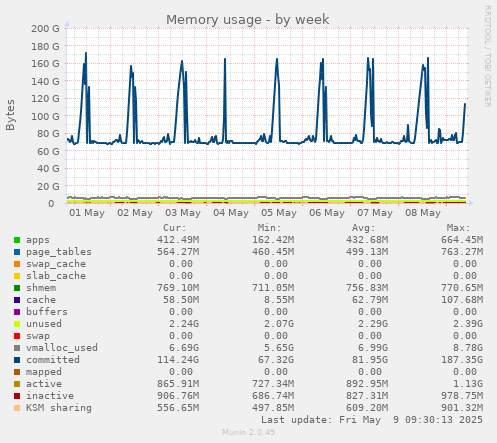Click committed current value 114.24G

[x=178, y=360]
